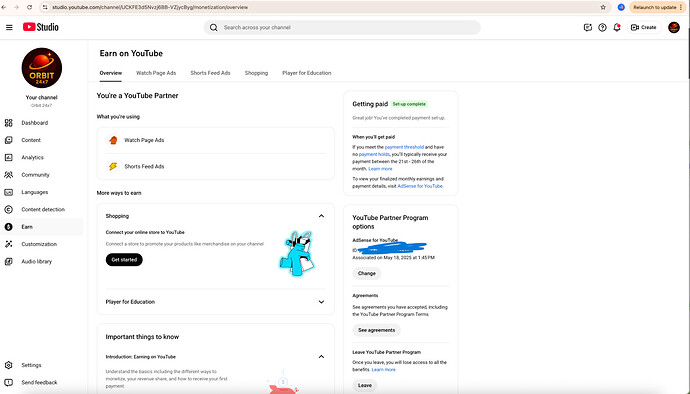Click the Send feedback icon
This screenshot has width=690, height=394.
click(8, 383)
